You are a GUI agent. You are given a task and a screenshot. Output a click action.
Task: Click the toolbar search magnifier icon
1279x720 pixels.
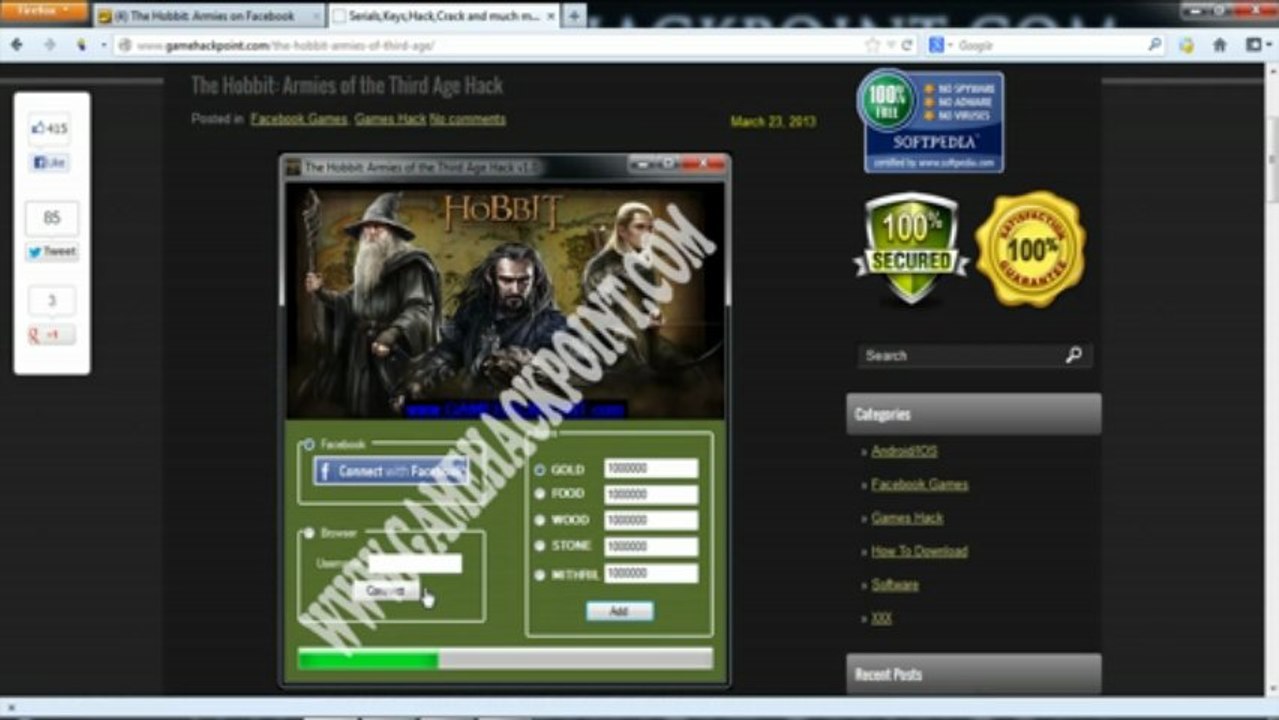1155,45
